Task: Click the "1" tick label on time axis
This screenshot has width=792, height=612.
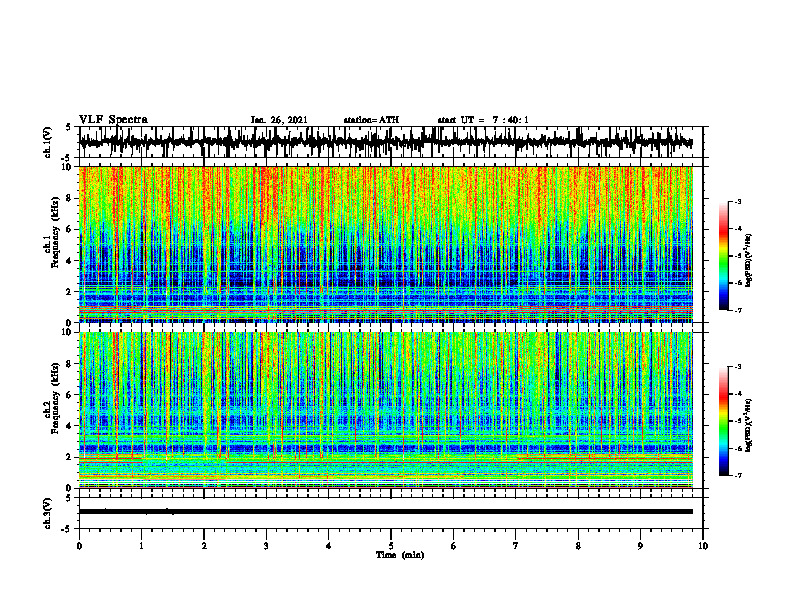Action: point(141,546)
